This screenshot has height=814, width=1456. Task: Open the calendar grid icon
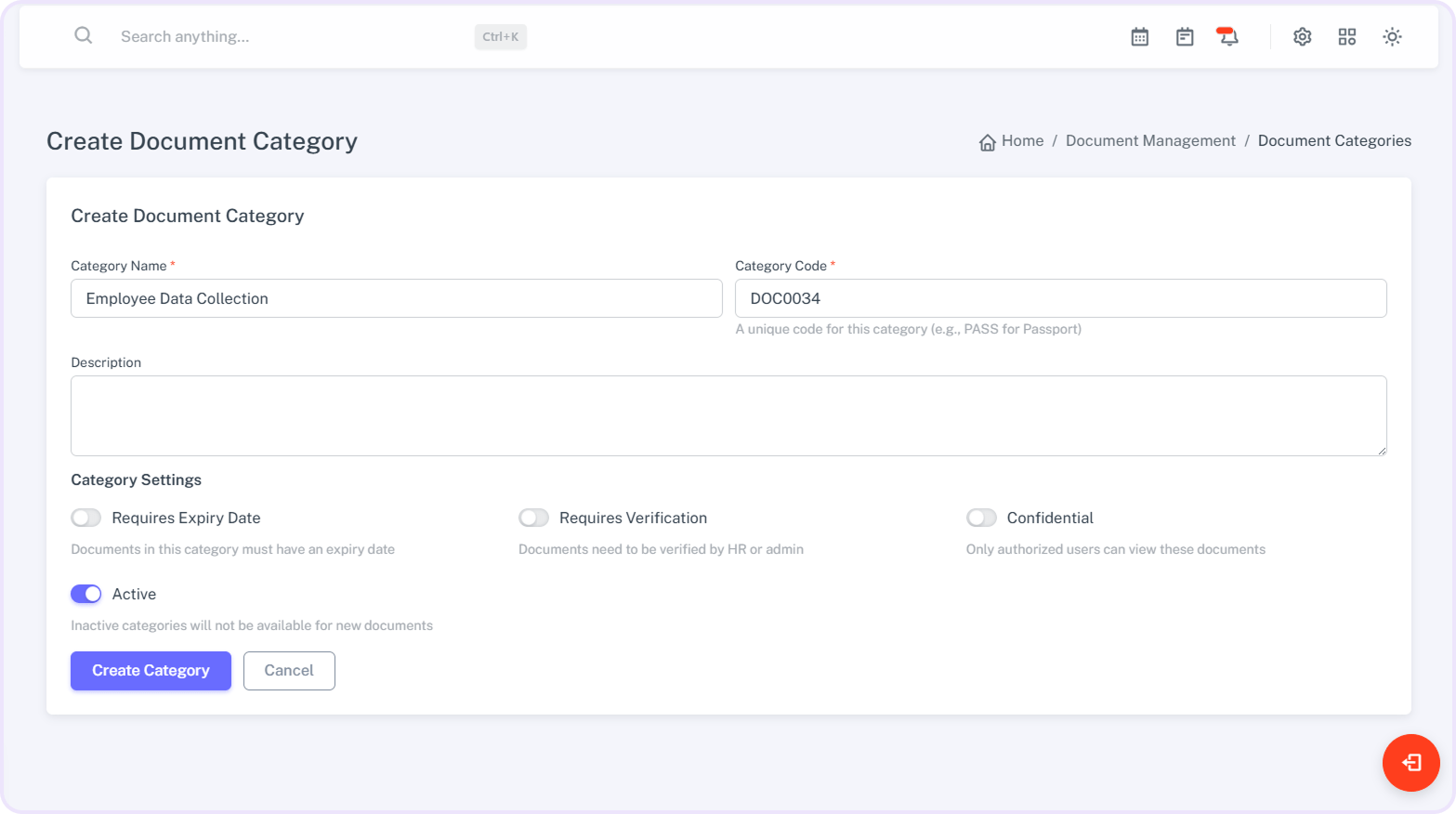point(1139,37)
